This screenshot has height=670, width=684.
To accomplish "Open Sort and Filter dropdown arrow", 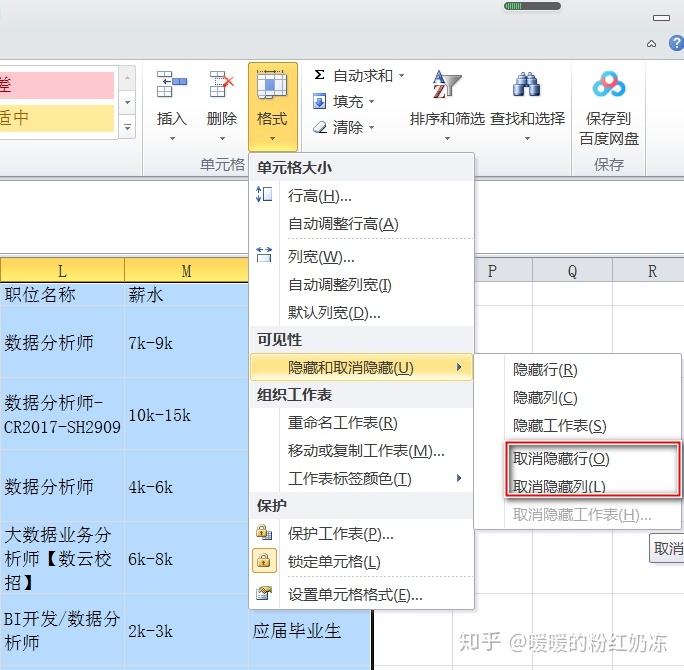I will tap(447, 139).
